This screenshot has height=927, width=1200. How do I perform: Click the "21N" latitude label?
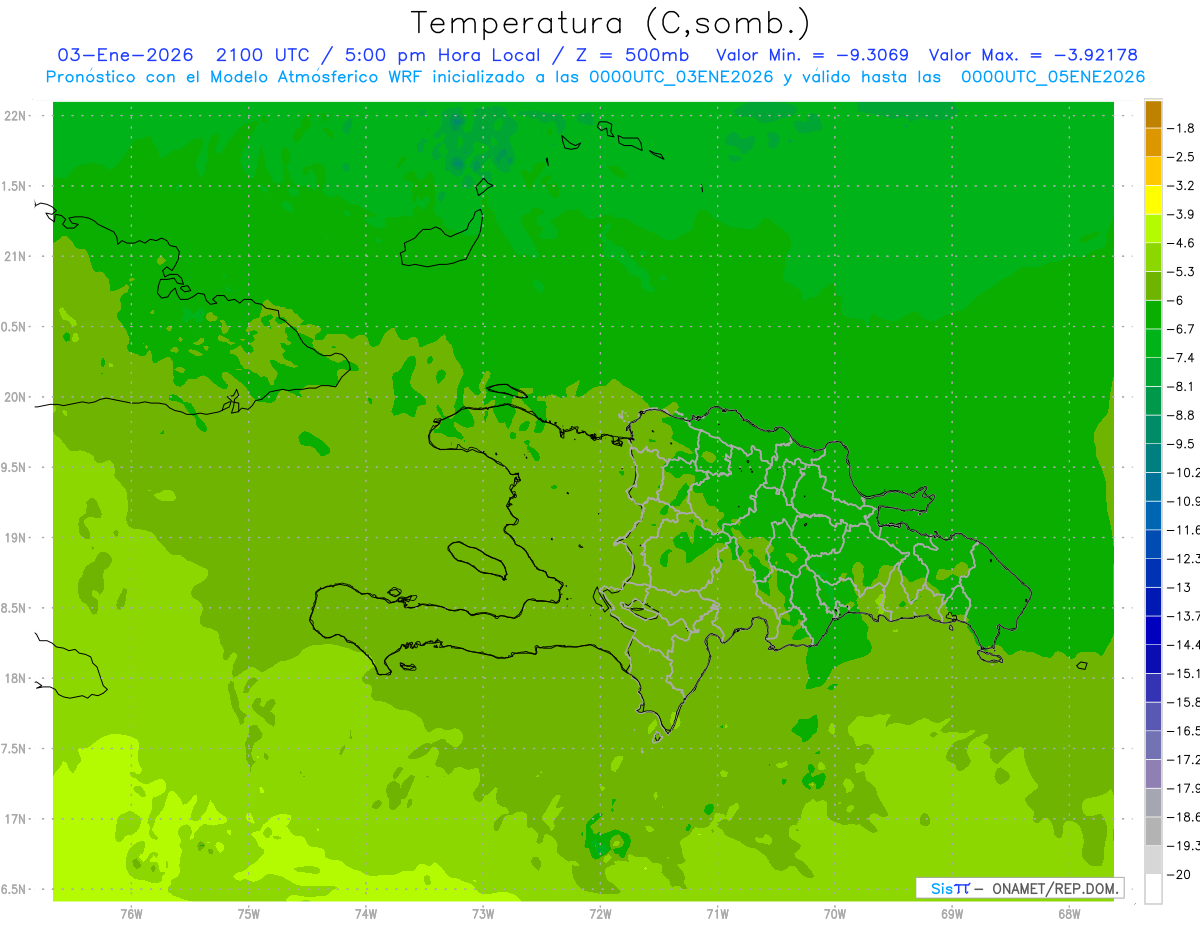point(14,256)
